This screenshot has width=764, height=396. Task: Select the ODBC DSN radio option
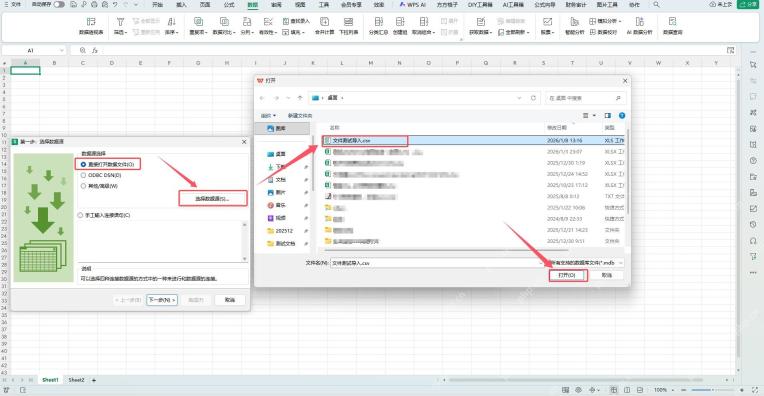pyautogui.click(x=83, y=175)
